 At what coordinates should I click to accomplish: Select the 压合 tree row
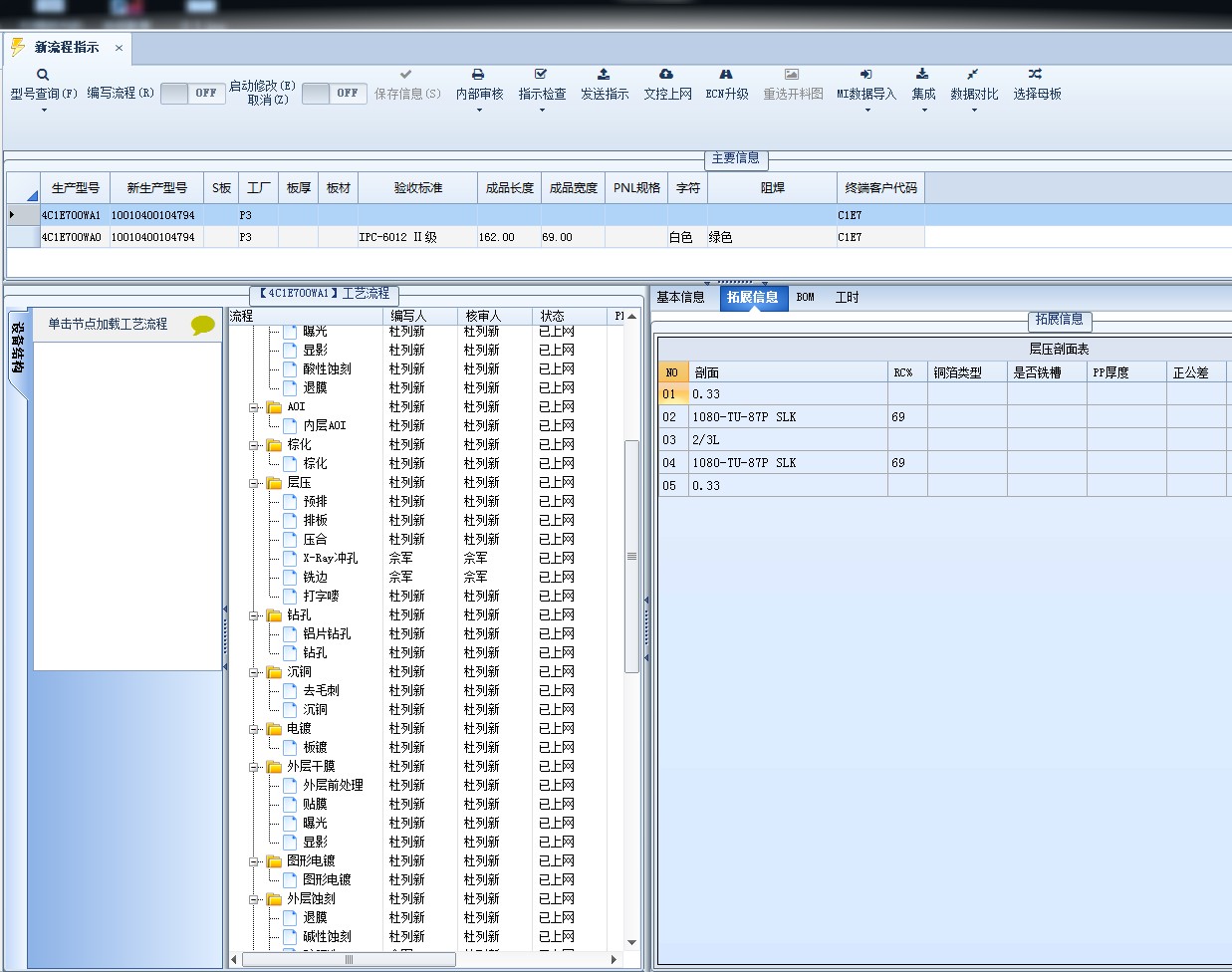(x=315, y=540)
